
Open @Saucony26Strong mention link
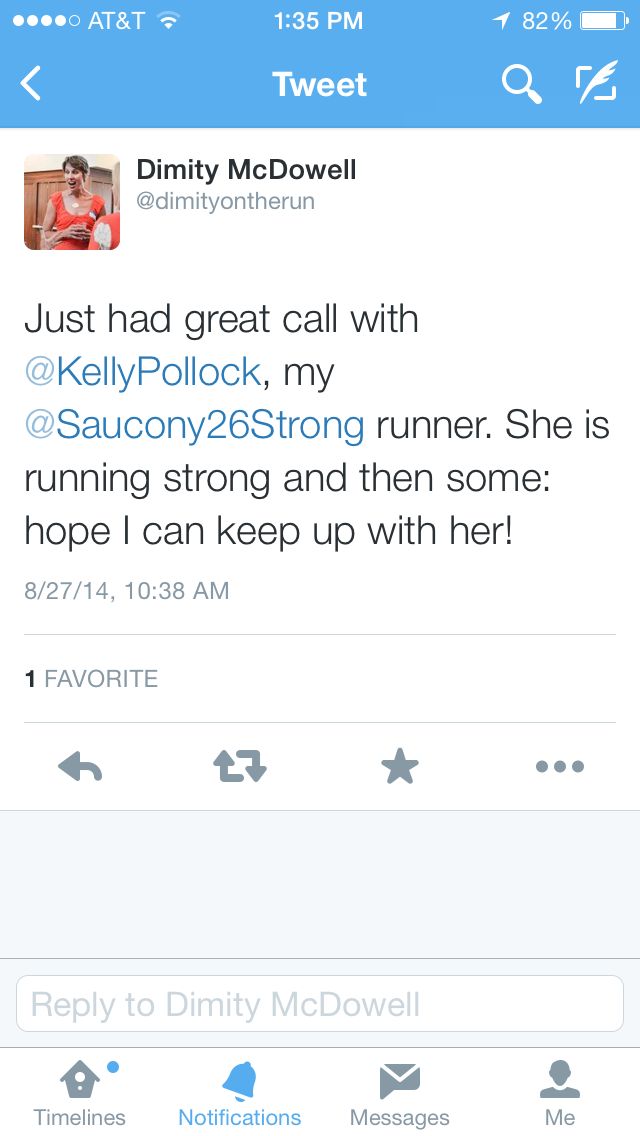[194, 425]
